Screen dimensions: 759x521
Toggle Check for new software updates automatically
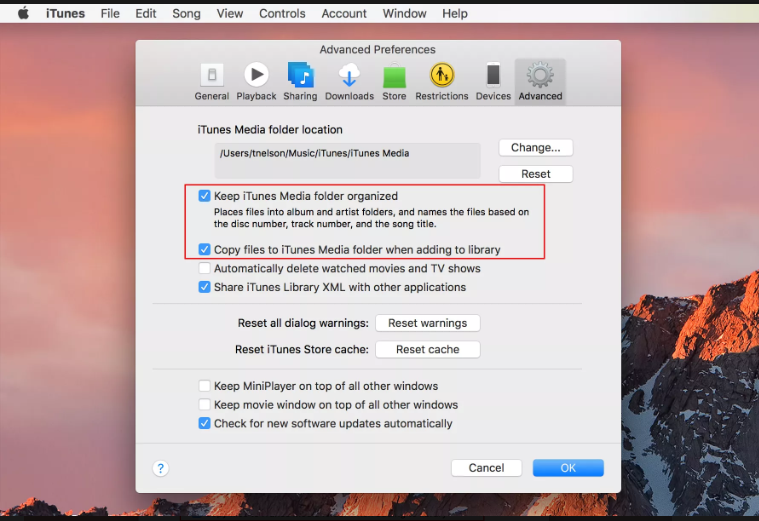[x=204, y=424]
